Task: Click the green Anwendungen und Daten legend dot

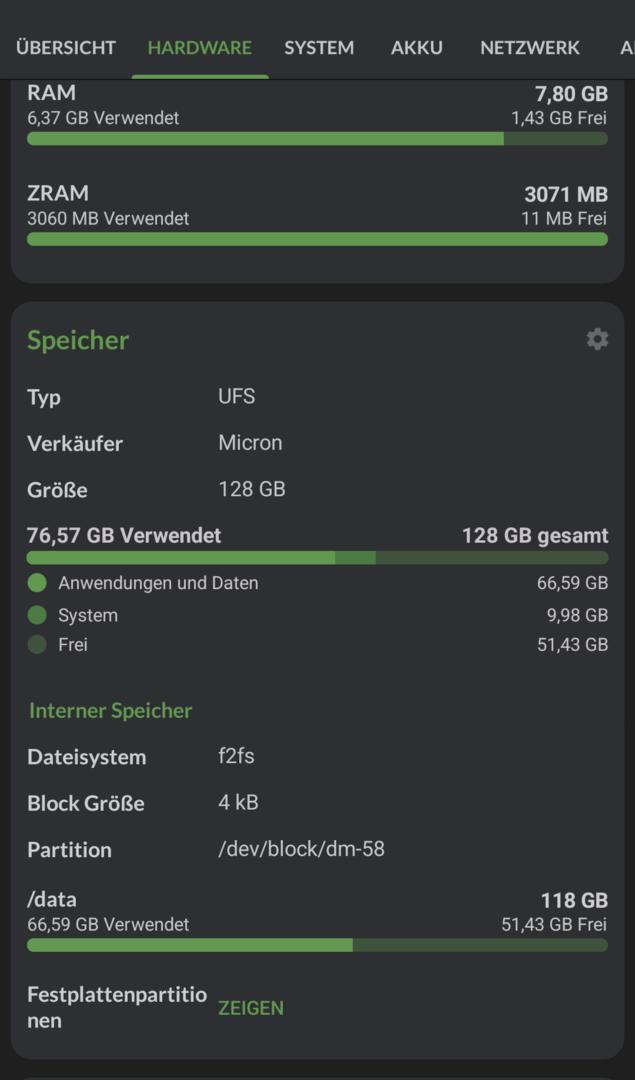Action: 37,583
